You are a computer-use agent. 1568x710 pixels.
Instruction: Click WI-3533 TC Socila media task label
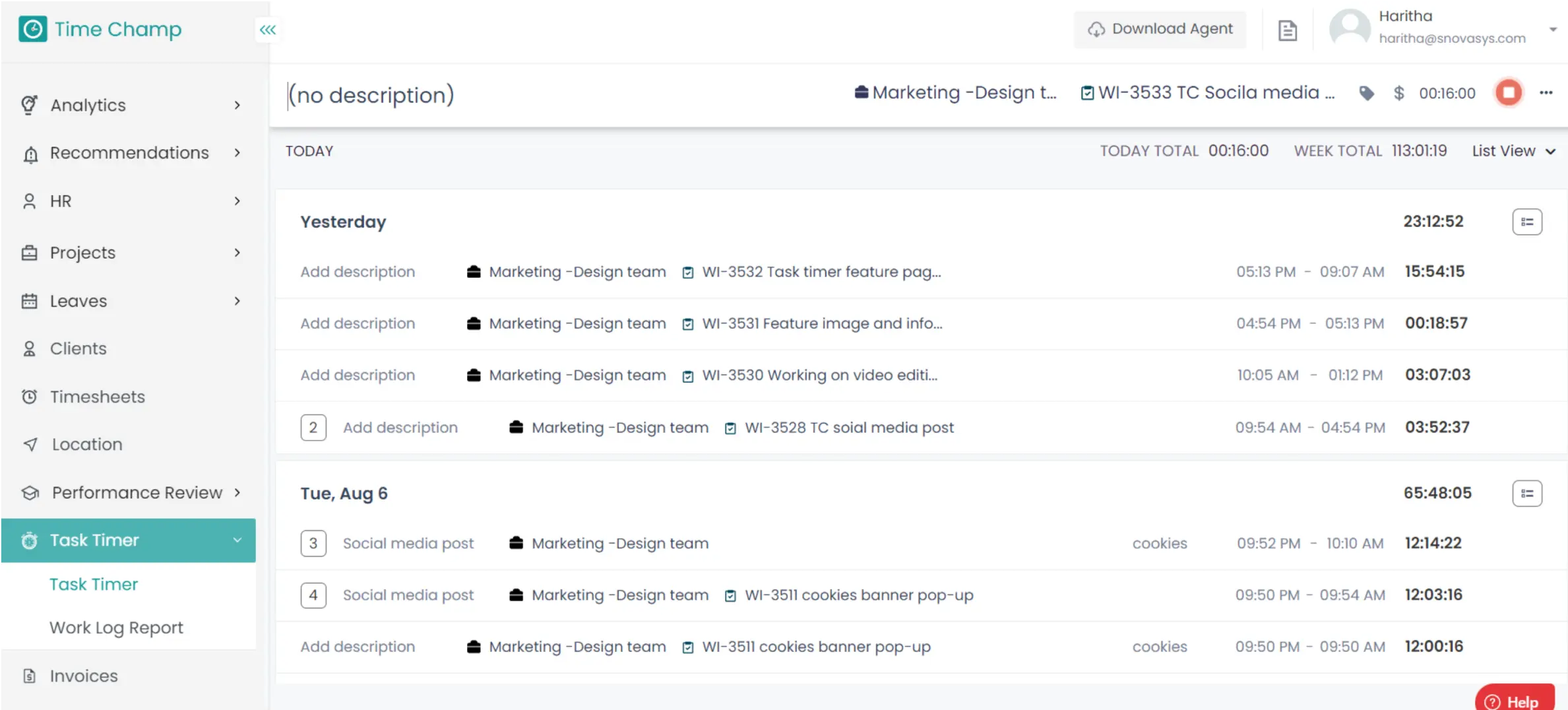click(1216, 93)
